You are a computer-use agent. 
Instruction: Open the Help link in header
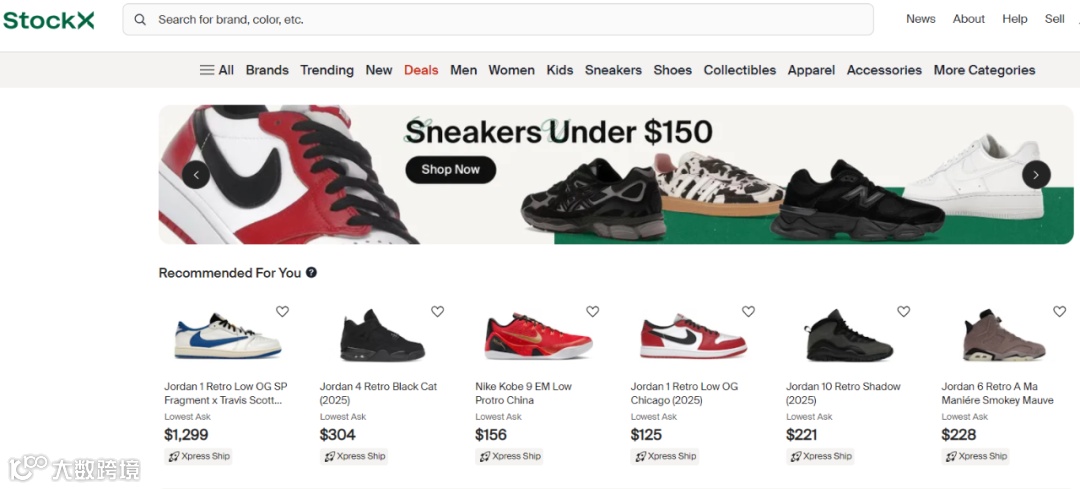pyautogui.click(x=1015, y=19)
